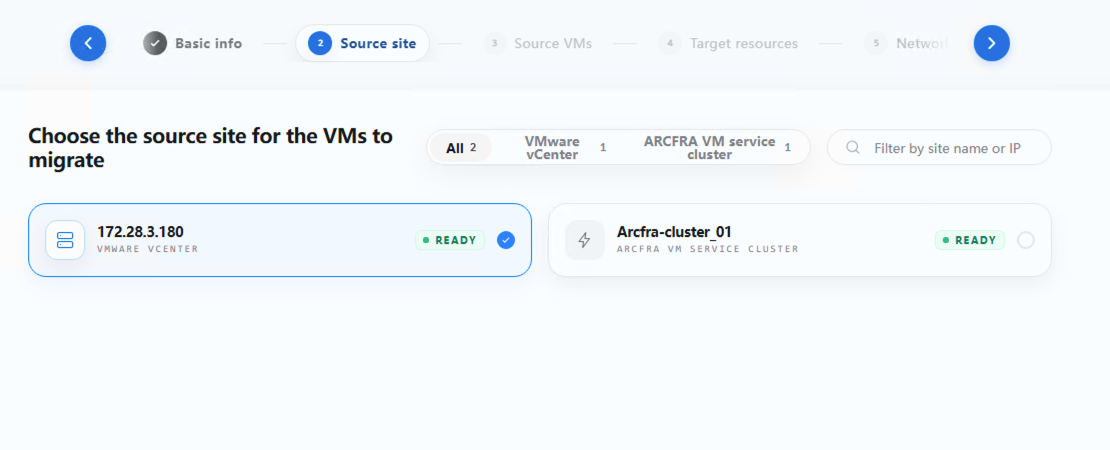The image size is (1110, 450).
Task: Click the Basic info completed checkmark icon
Action: click(x=155, y=43)
